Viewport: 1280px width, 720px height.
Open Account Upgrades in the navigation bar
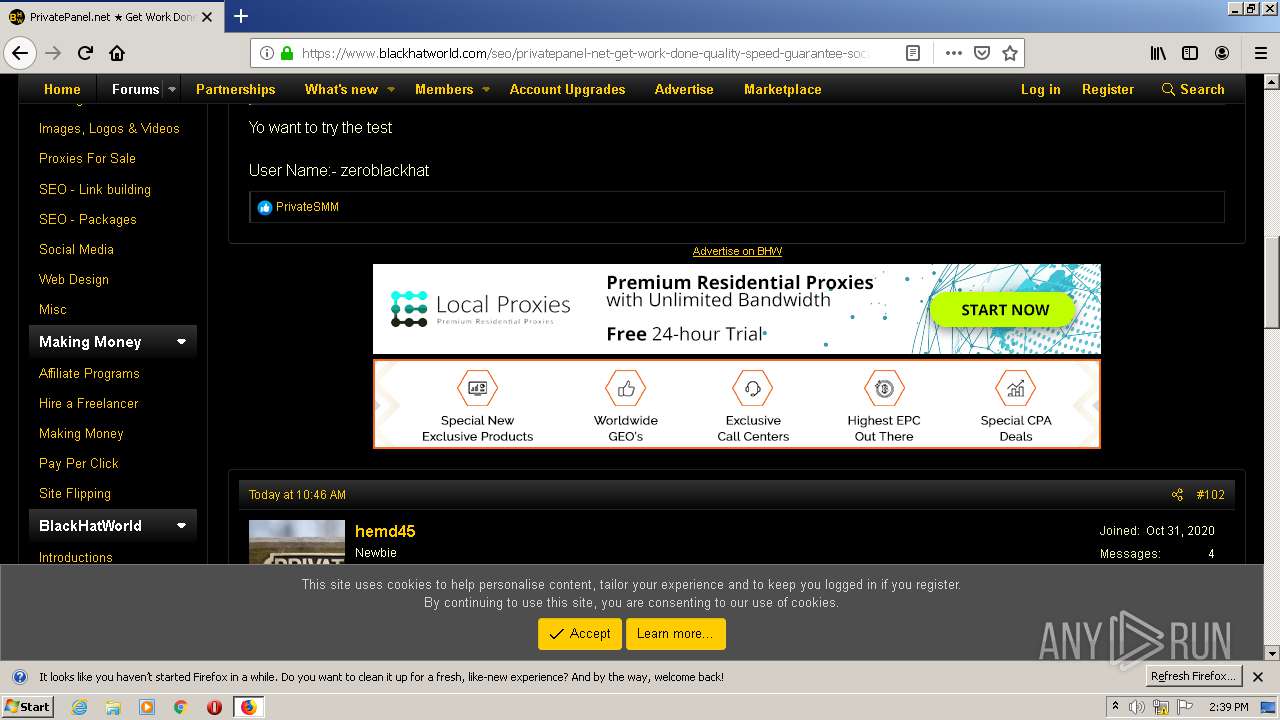[x=567, y=89]
